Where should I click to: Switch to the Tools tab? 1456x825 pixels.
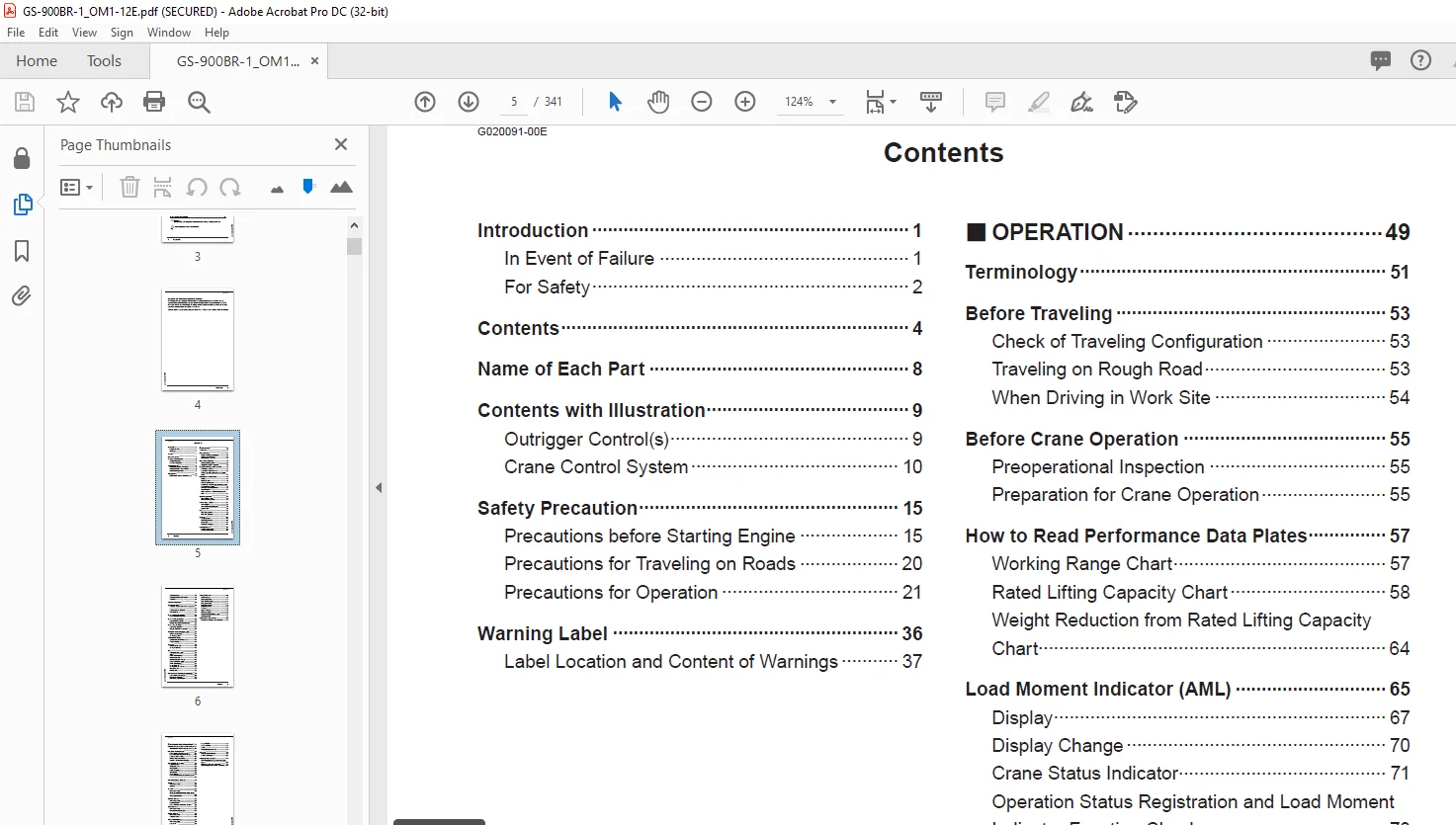[x=104, y=61]
